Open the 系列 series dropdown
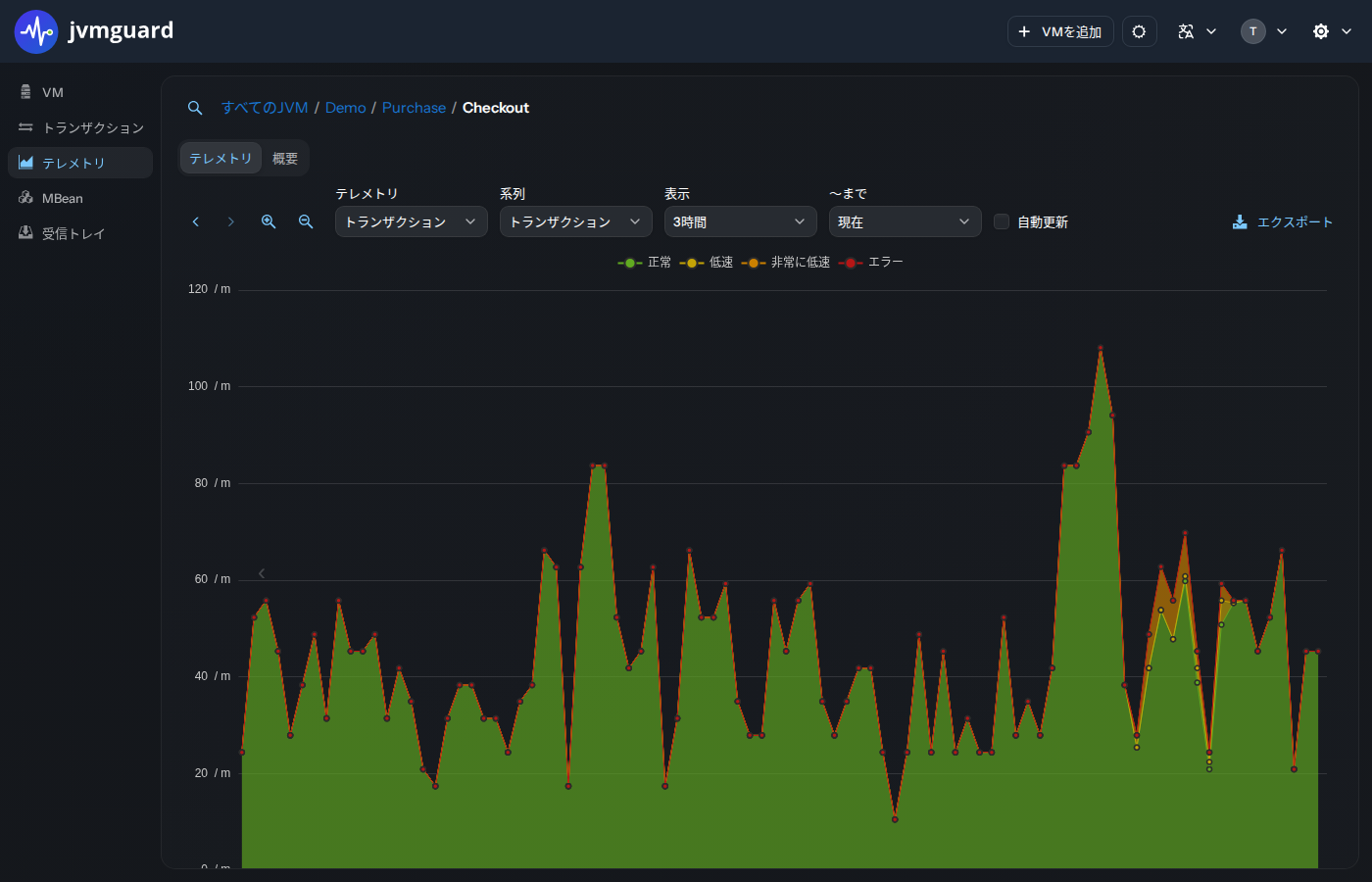Viewport: 1372px width, 882px height. [576, 221]
